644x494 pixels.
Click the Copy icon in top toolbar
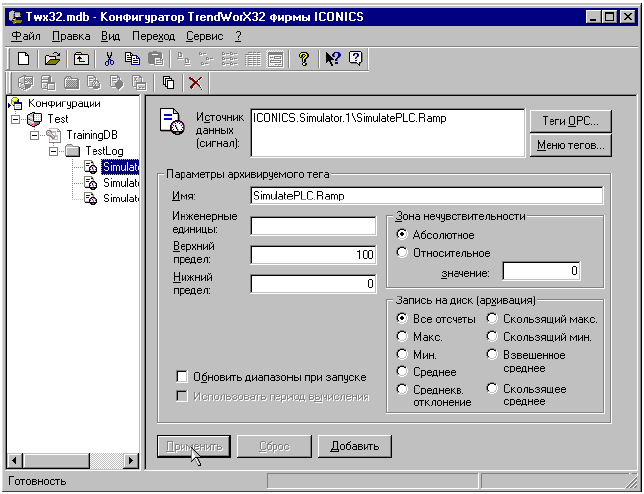[132, 59]
